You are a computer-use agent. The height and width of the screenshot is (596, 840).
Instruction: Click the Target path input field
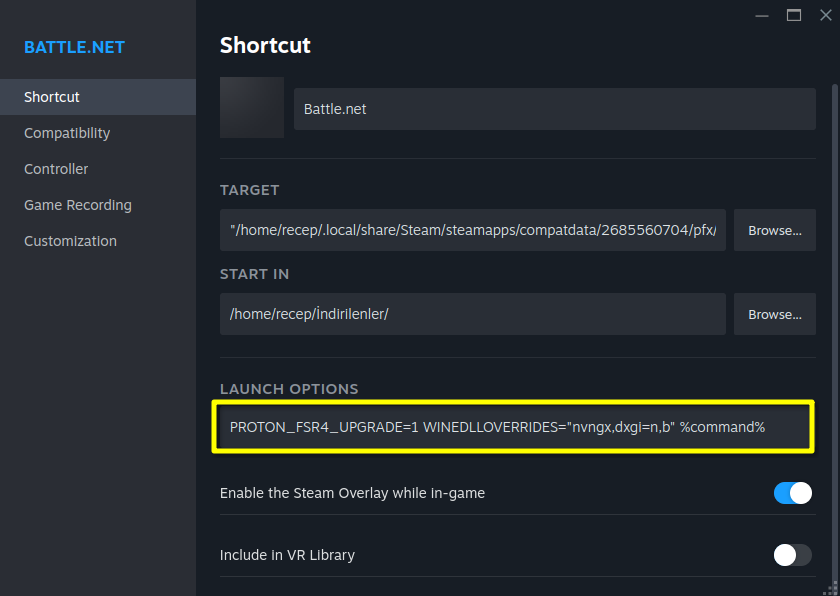tap(472, 230)
